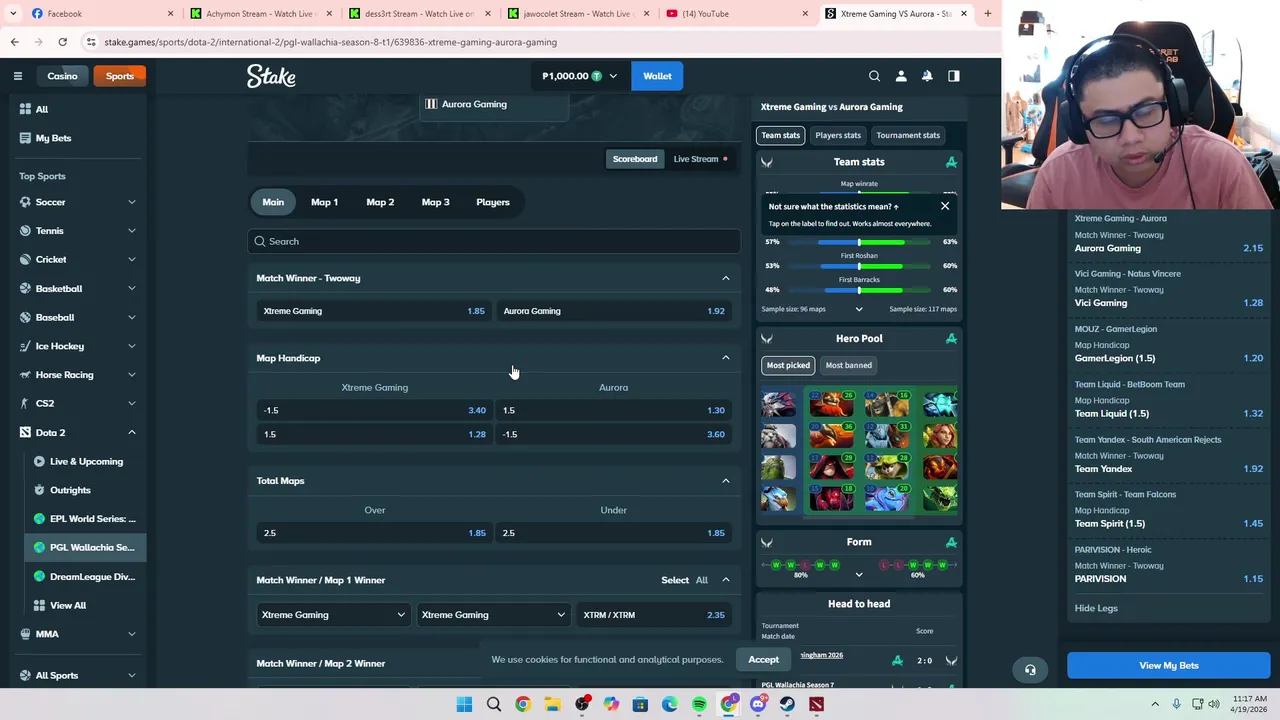
Task: Collapse Match Winner - Twoway section
Action: pos(726,278)
